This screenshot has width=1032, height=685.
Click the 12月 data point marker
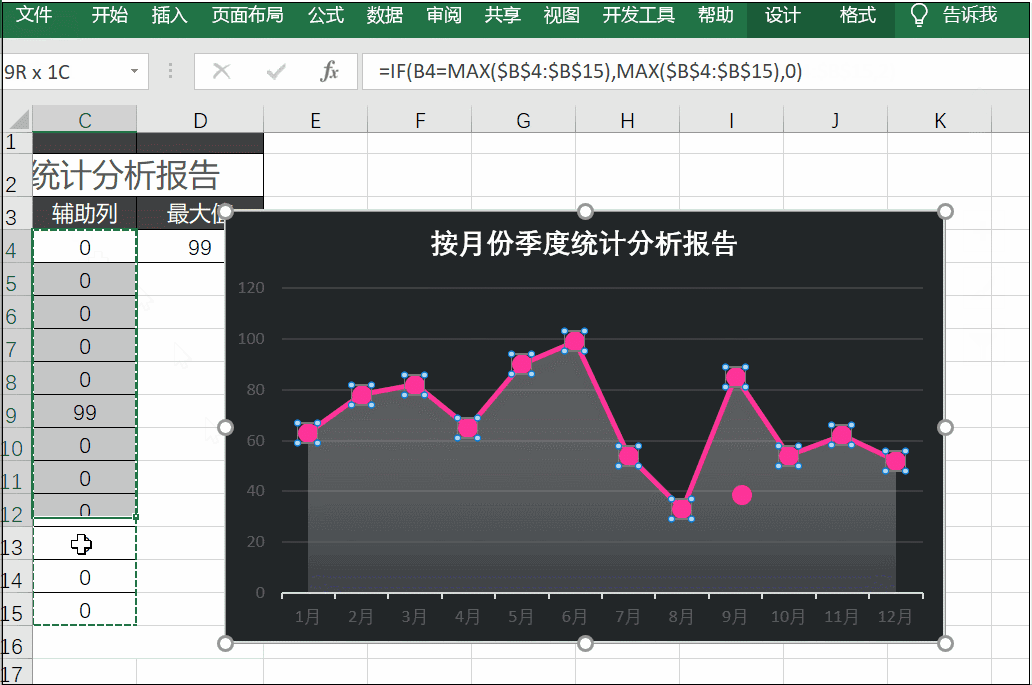pyautogui.click(x=895, y=461)
